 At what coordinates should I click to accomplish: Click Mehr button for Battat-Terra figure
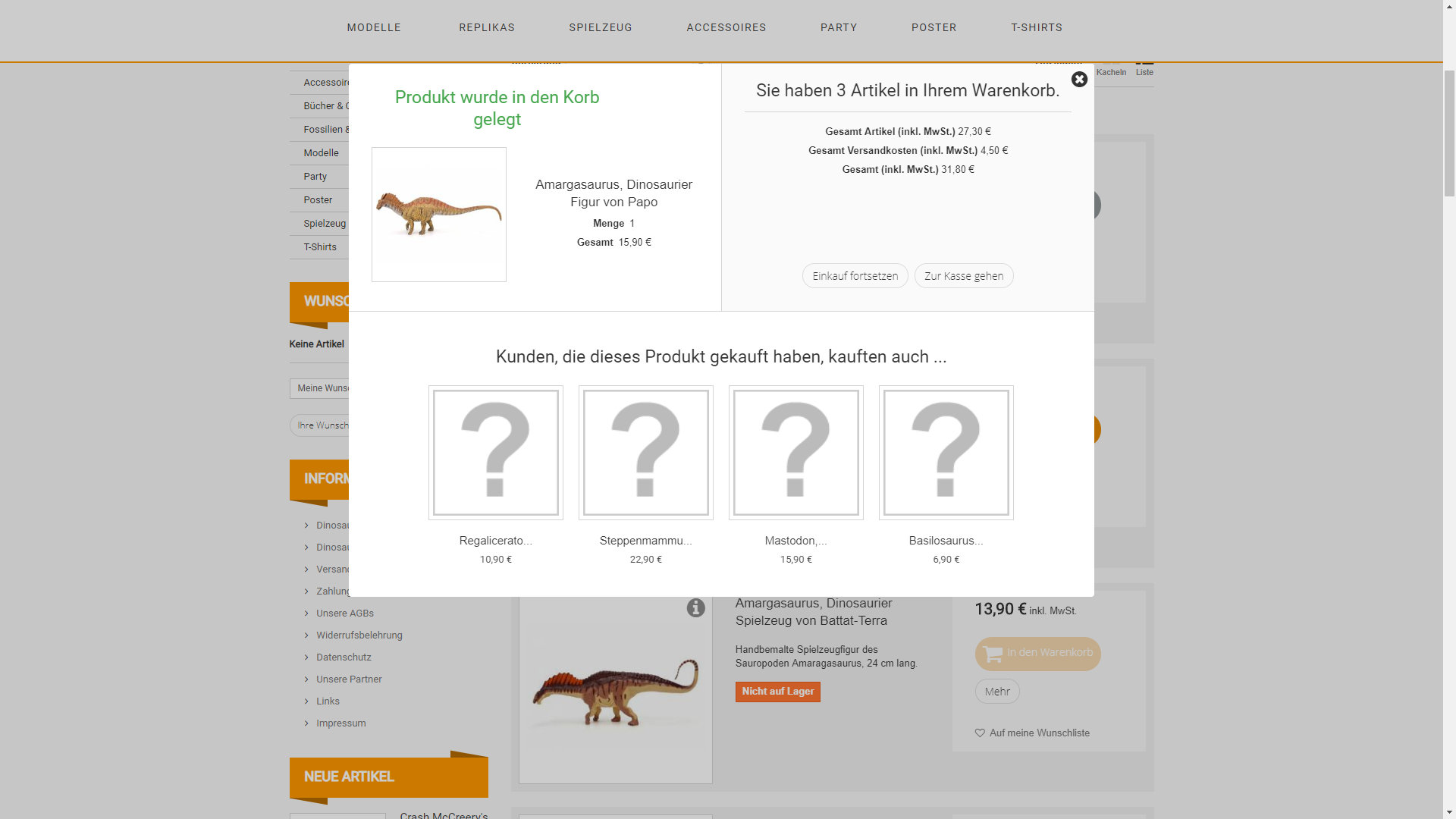(996, 692)
